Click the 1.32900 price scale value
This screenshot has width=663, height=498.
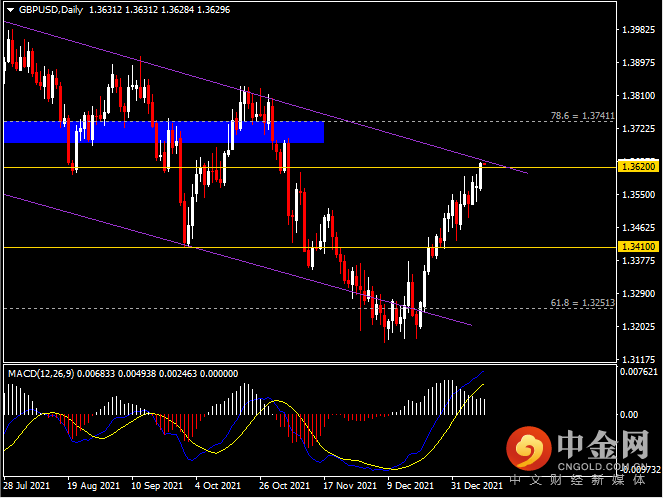coord(638,293)
